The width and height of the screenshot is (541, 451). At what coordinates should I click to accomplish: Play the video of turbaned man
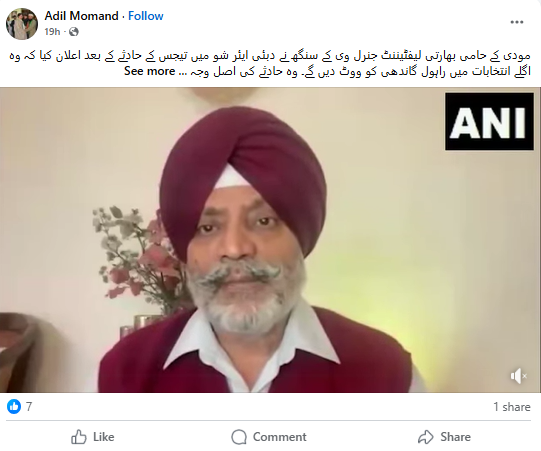tap(270, 240)
